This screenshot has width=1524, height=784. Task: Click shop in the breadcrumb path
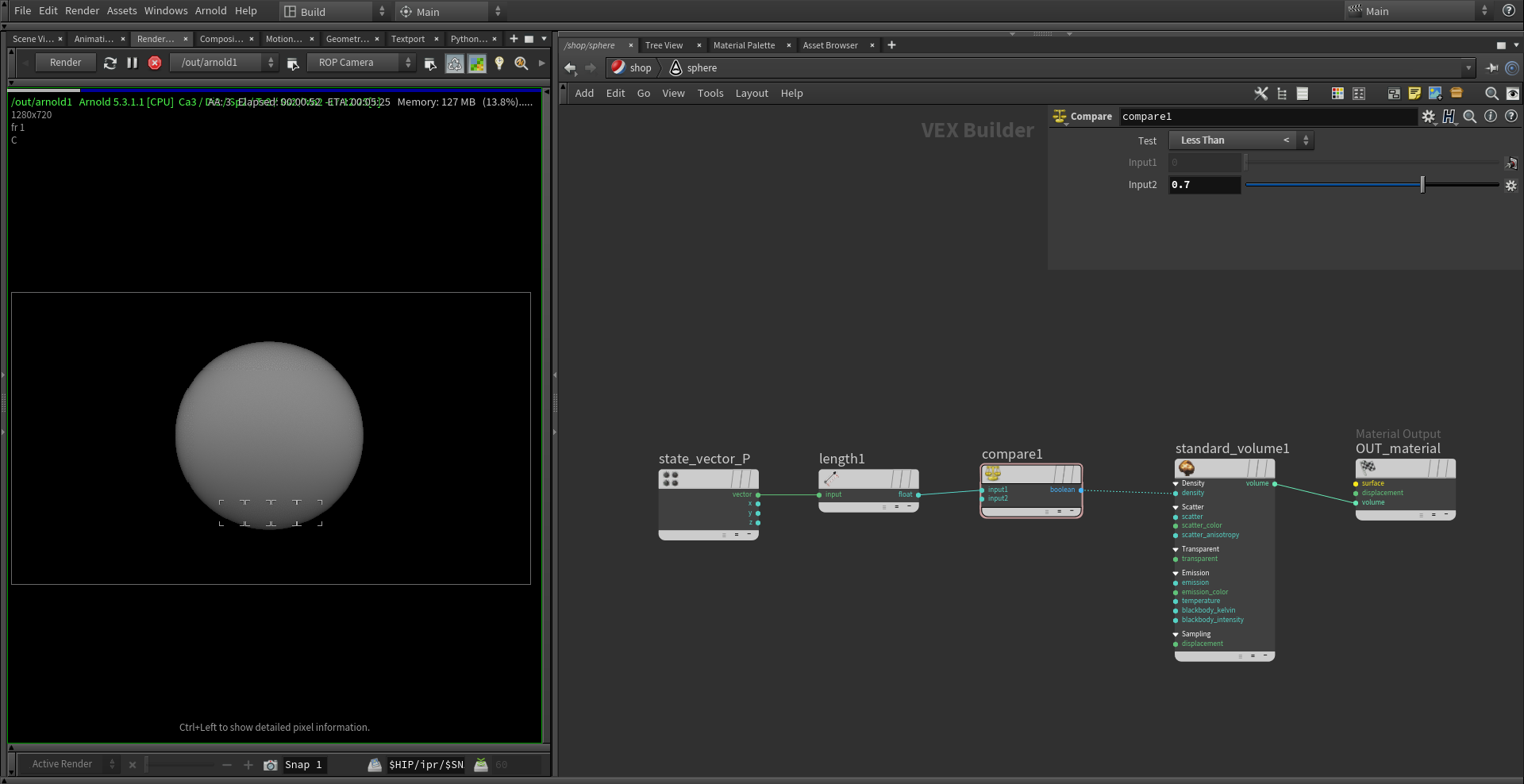tap(640, 67)
